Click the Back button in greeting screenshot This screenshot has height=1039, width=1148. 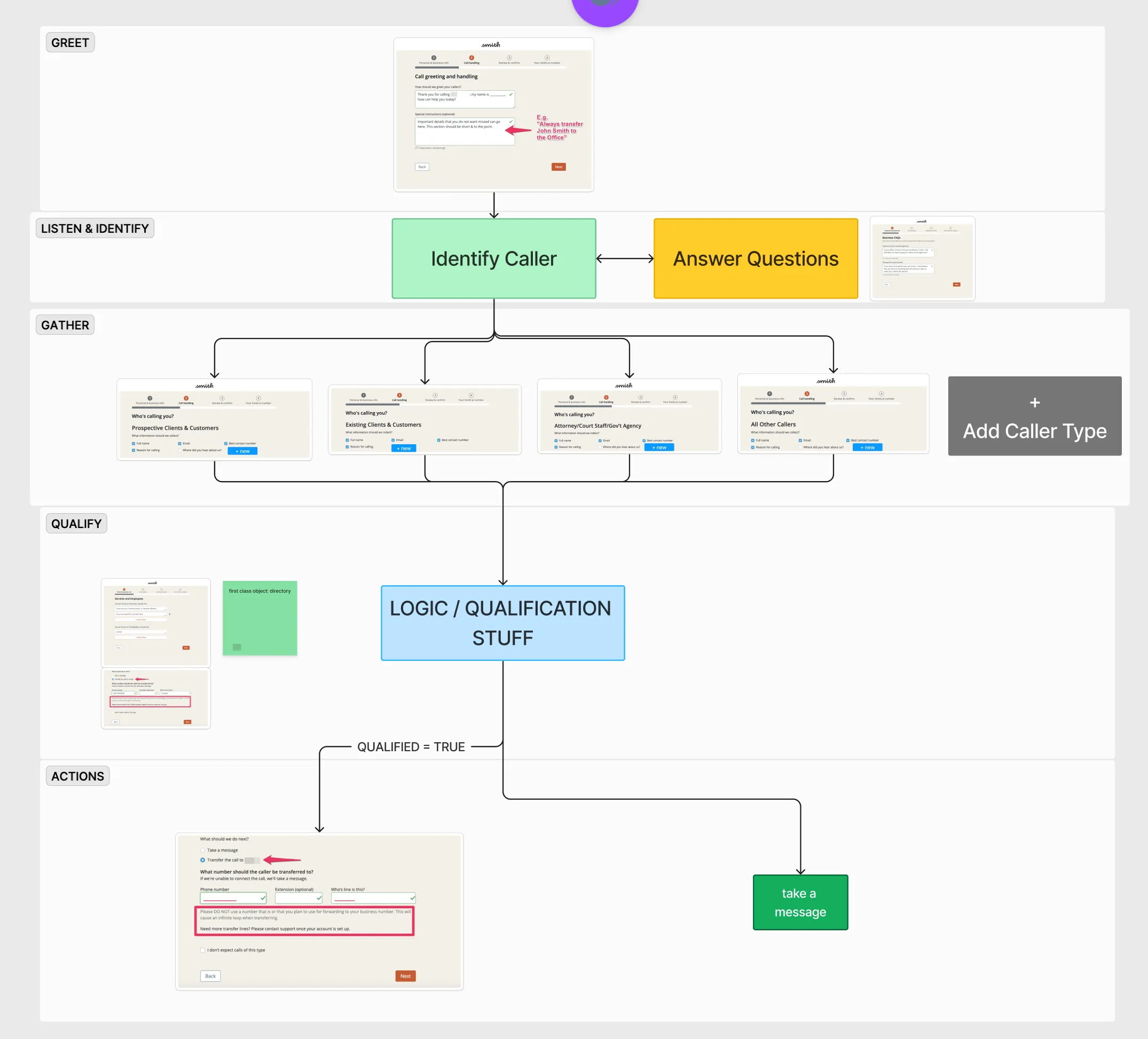coord(422,167)
